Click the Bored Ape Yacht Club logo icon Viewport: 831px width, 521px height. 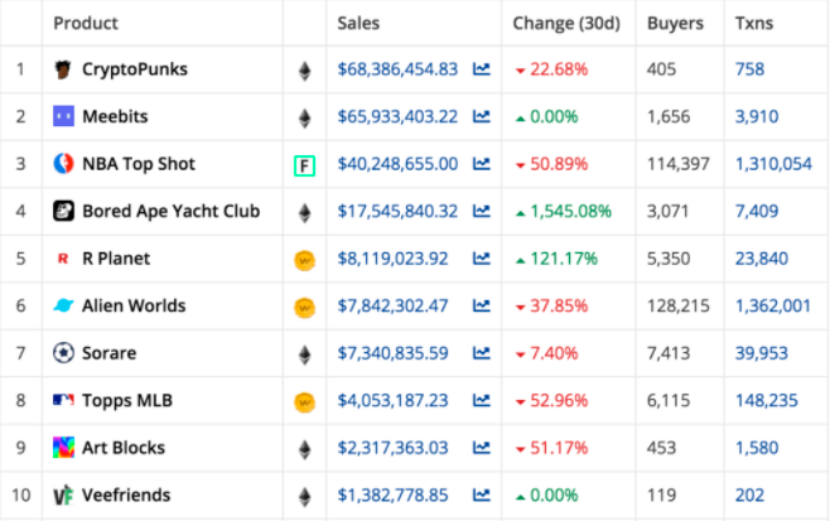(x=63, y=211)
